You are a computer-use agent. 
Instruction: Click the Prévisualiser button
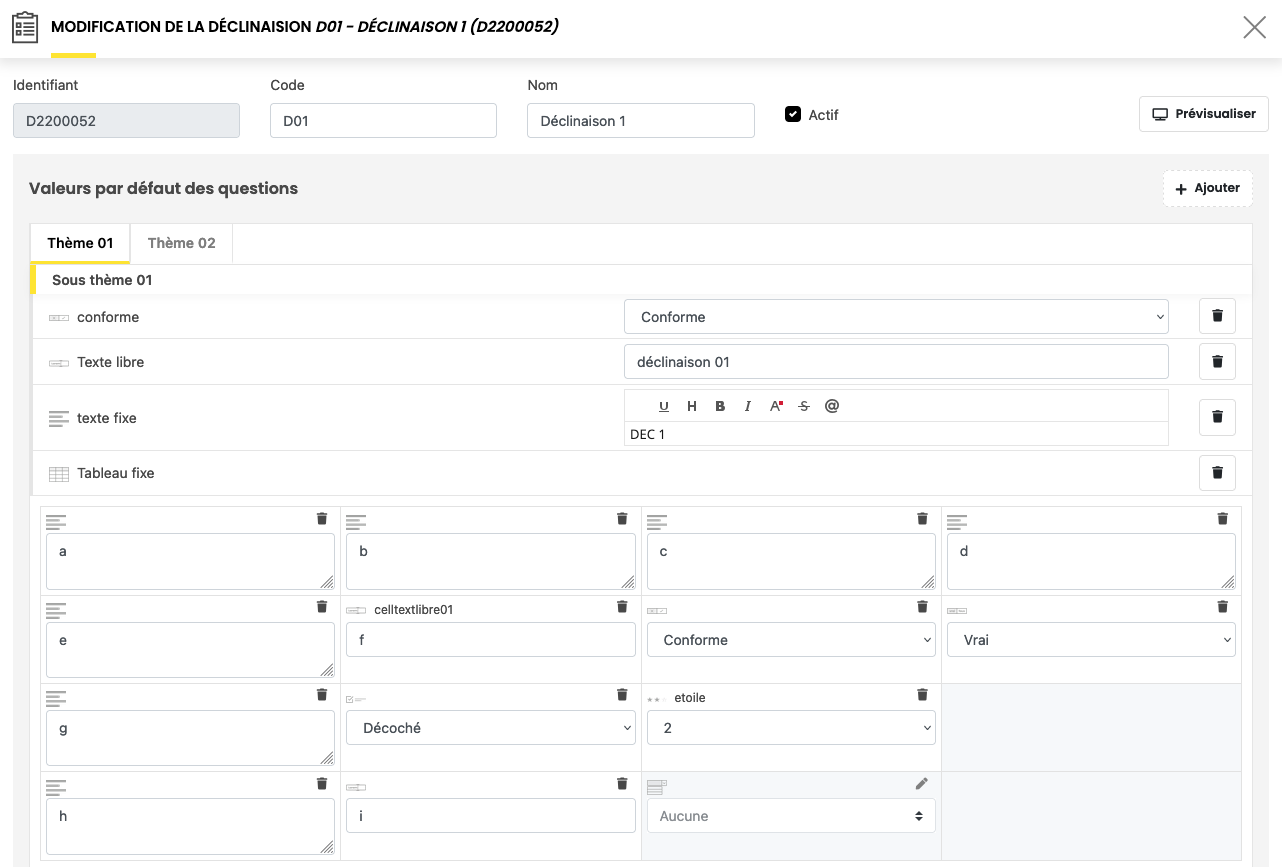1204,114
